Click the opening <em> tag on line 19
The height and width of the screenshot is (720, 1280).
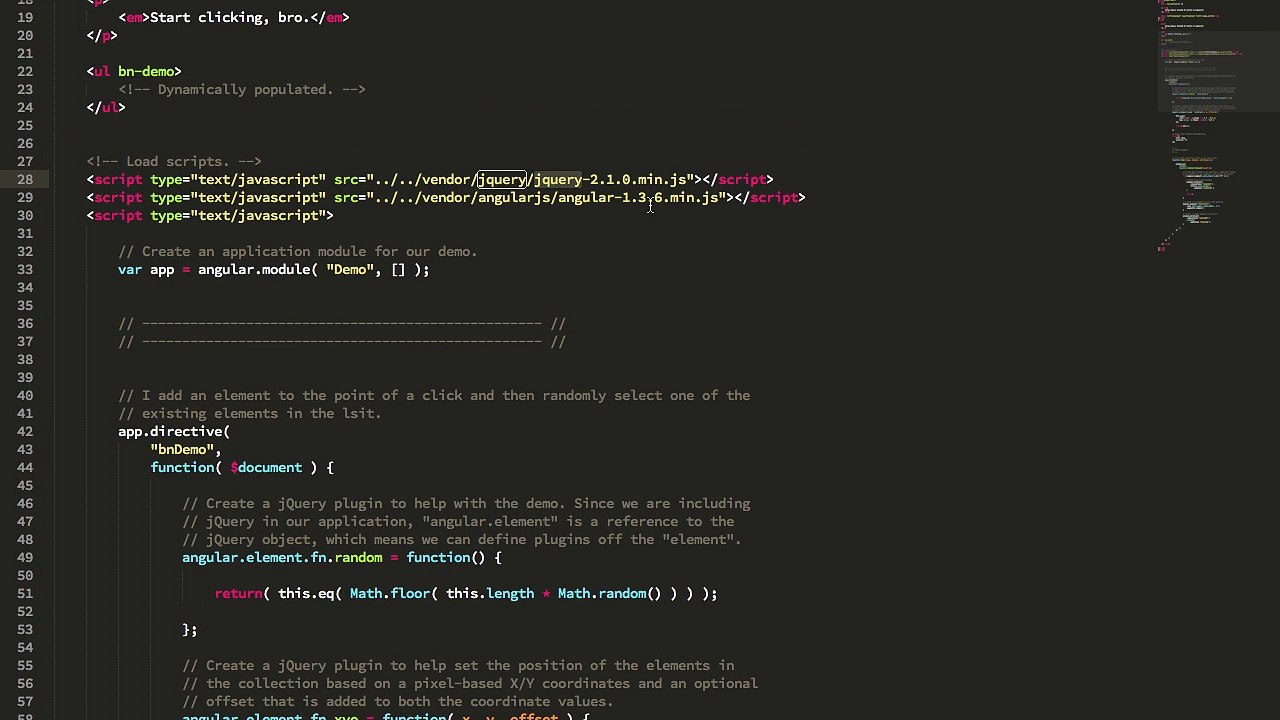(134, 18)
